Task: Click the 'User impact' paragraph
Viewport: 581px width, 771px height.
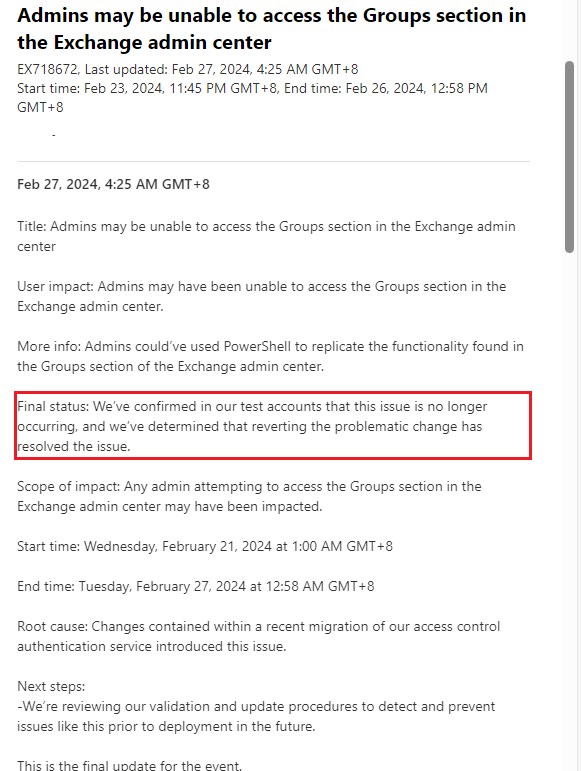Action: pyautogui.click(x=261, y=297)
